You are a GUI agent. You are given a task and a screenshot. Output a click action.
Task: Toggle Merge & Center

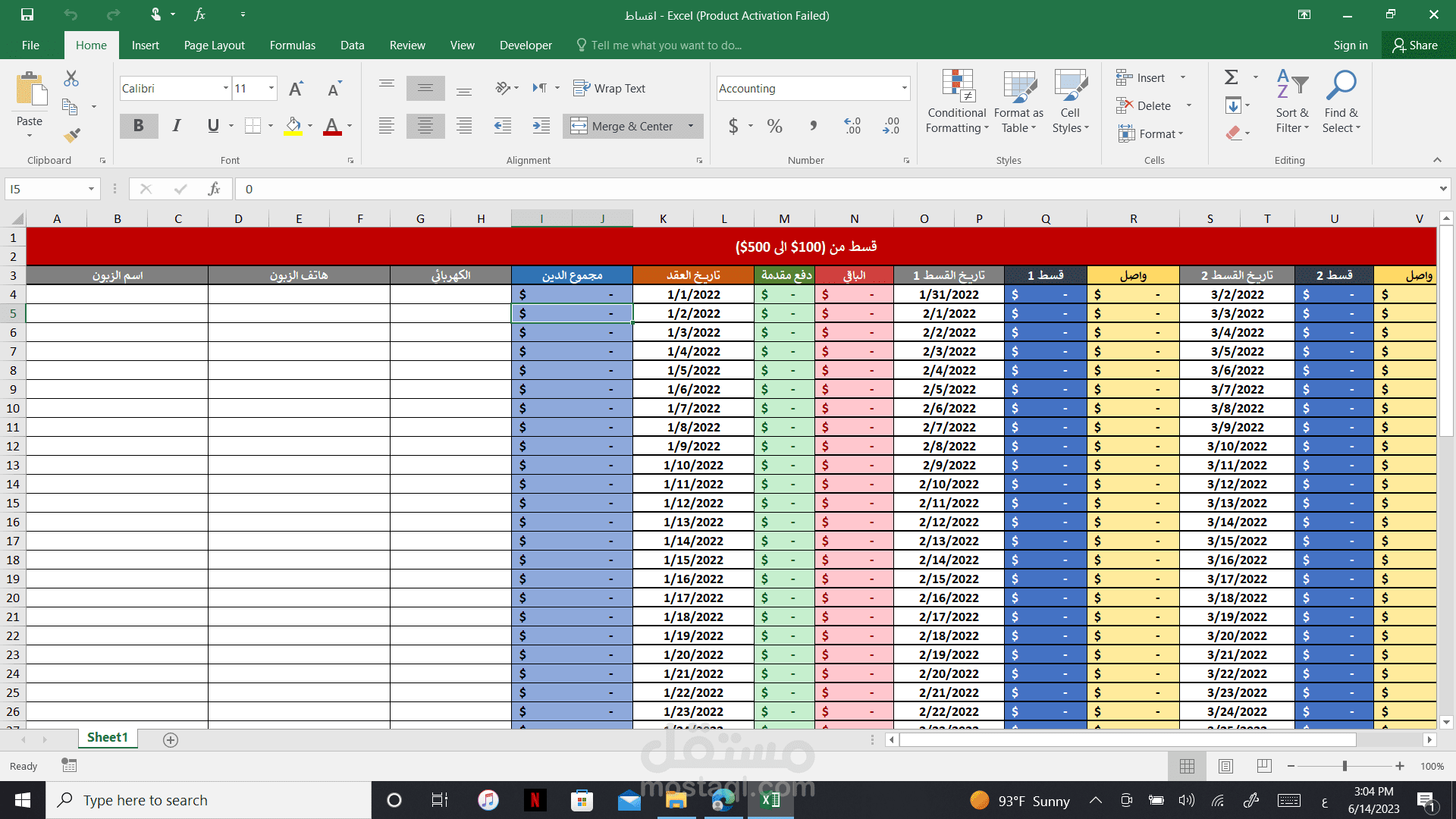click(x=623, y=127)
